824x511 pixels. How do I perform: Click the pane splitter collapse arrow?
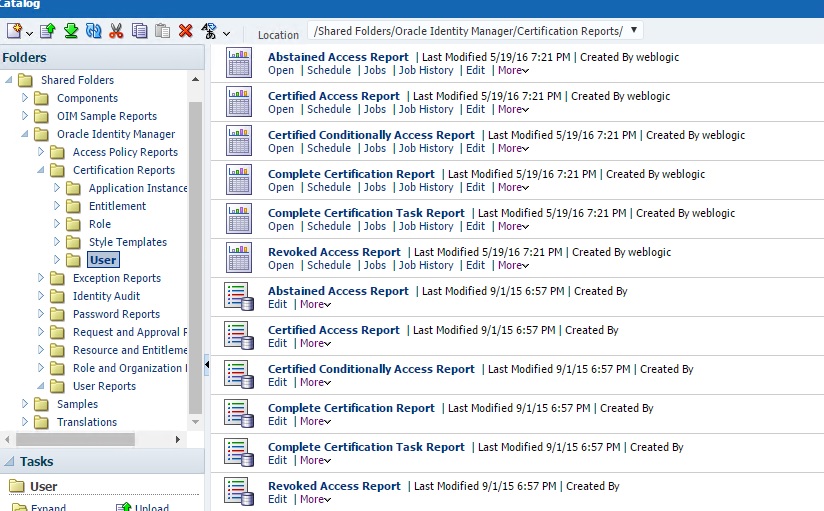[x=207, y=364]
